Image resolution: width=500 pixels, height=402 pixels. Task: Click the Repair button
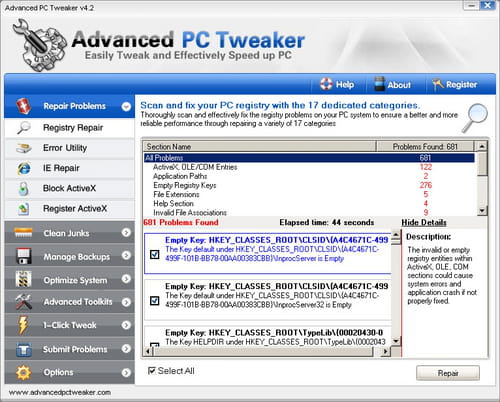(x=448, y=373)
